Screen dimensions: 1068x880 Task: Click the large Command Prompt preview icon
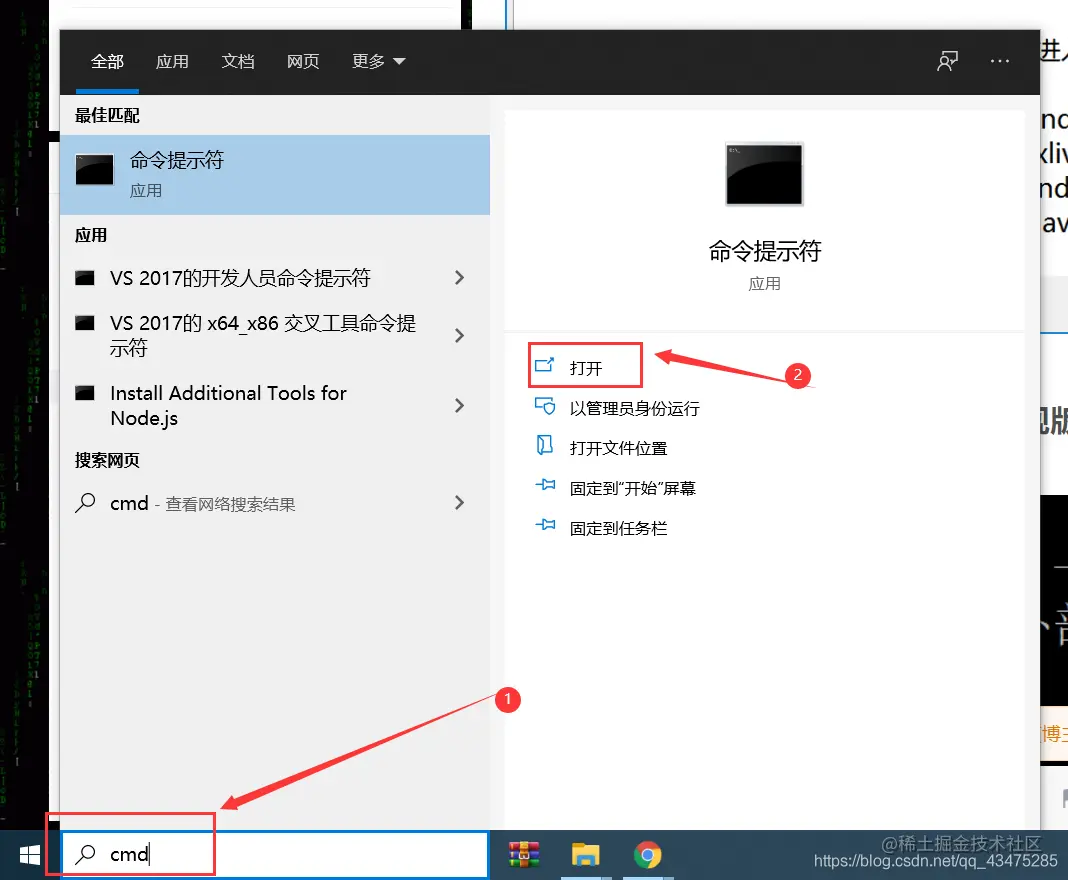click(x=764, y=174)
